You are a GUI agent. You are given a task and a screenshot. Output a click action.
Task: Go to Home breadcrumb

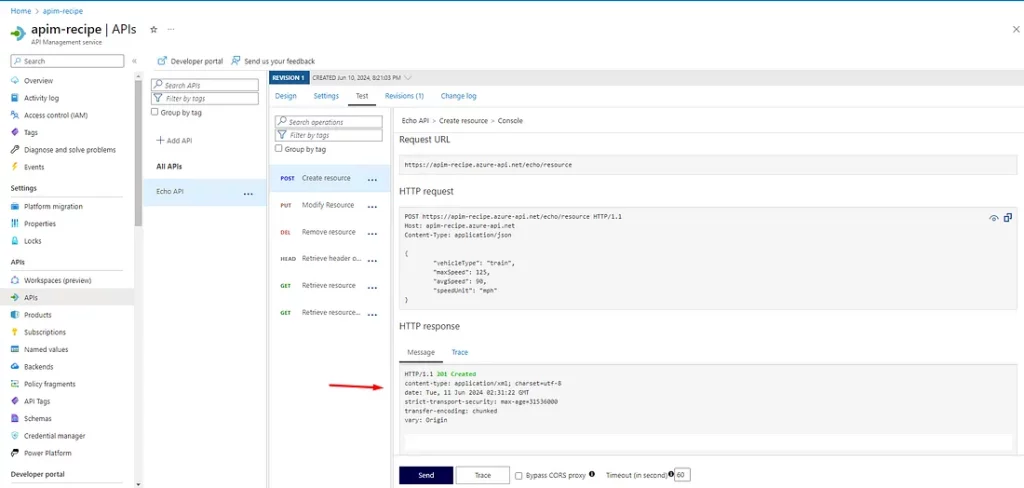[x=21, y=11]
